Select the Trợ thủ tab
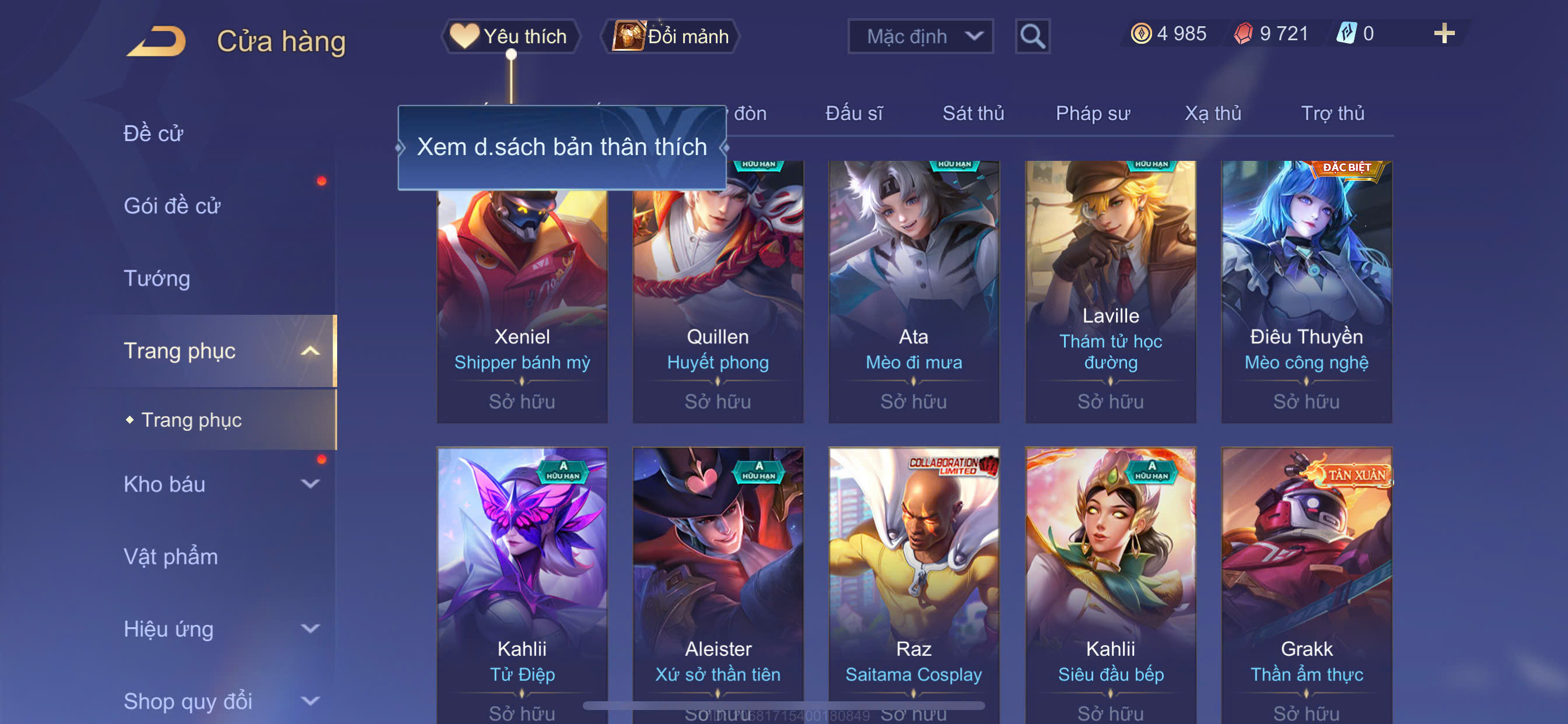 pyautogui.click(x=1332, y=114)
